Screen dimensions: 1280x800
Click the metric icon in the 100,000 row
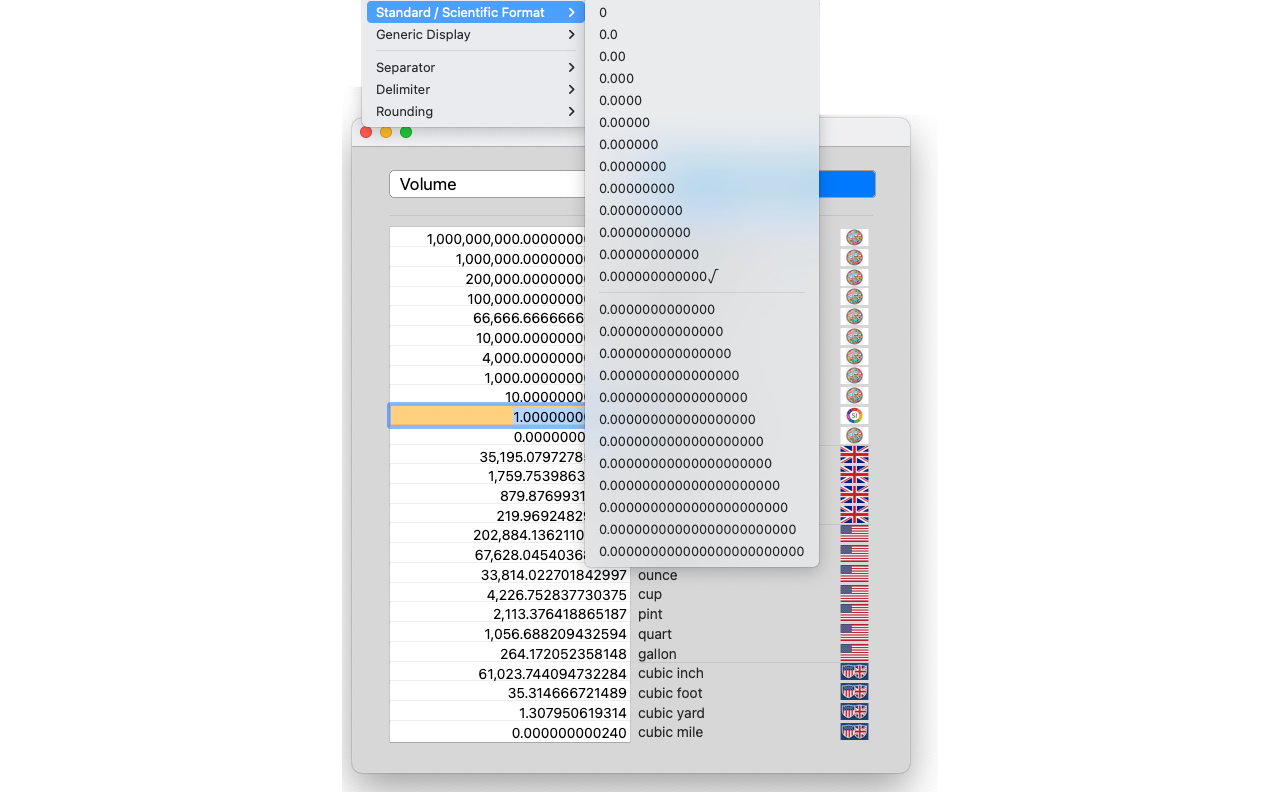point(854,297)
